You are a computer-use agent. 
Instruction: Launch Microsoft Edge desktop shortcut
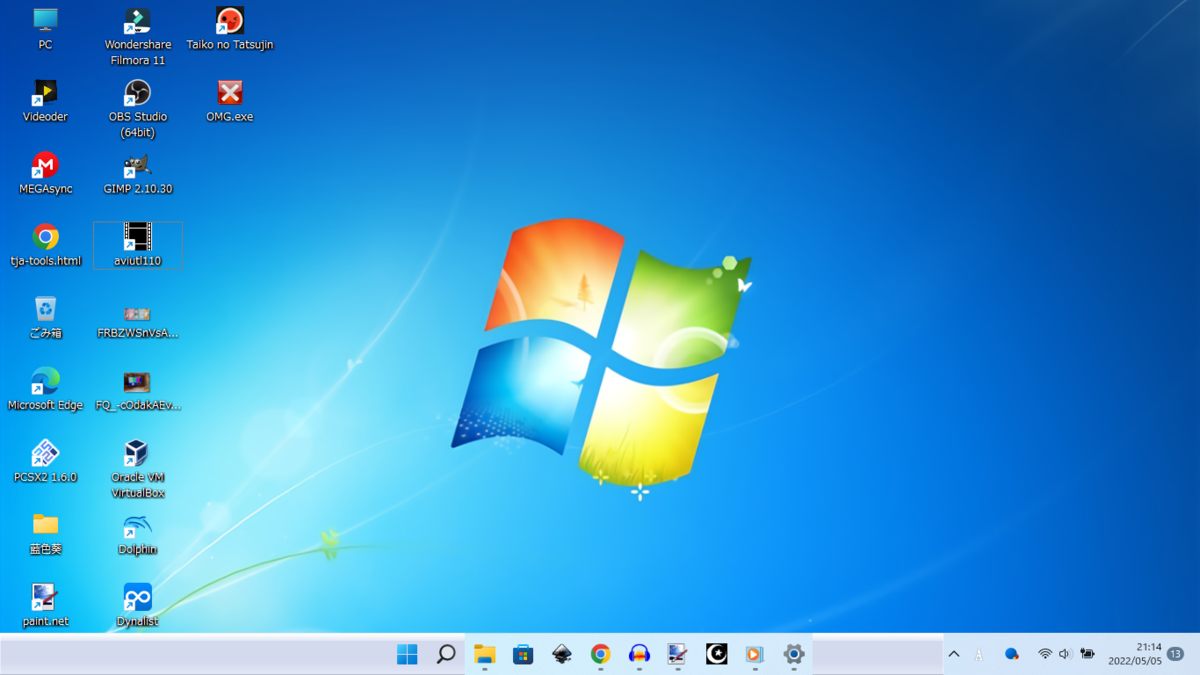click(45, 389)
